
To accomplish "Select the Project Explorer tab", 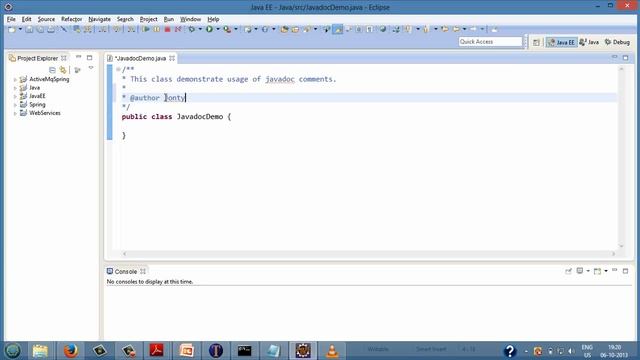I will tap(37, 58).
